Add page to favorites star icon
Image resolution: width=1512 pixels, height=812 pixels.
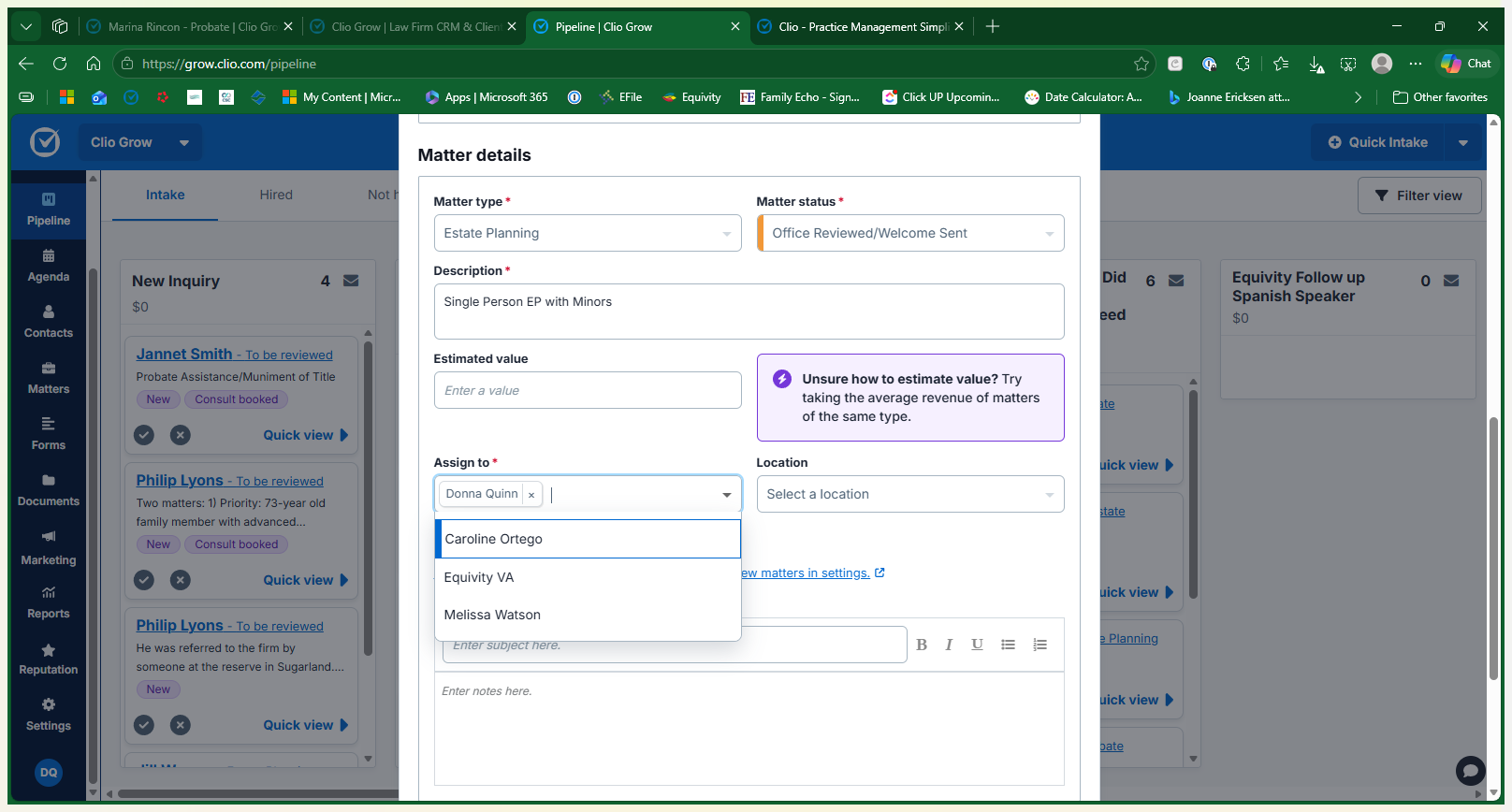click(1141, 64)
